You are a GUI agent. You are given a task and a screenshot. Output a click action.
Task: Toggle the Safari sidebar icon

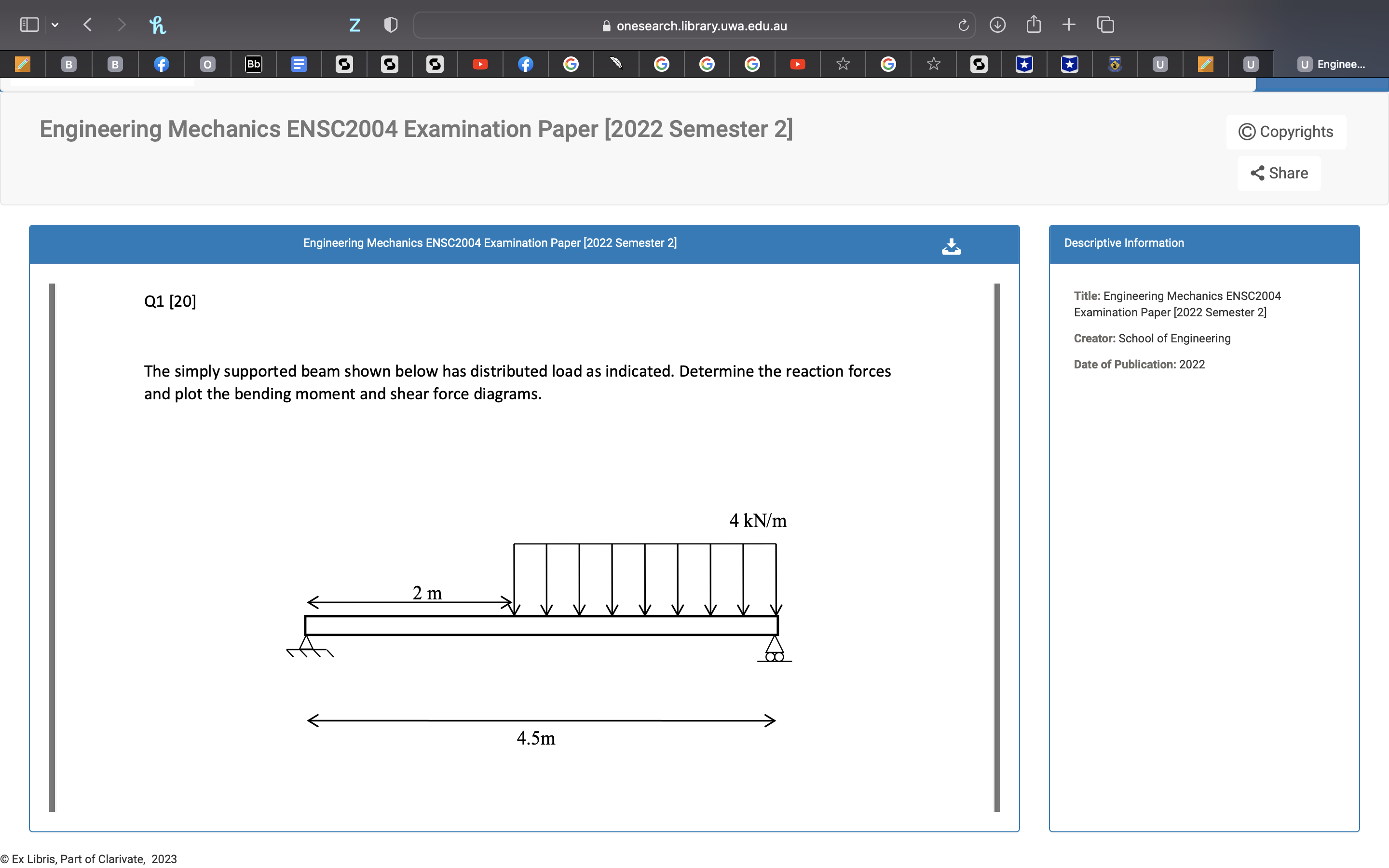click(x=29, y=25)
